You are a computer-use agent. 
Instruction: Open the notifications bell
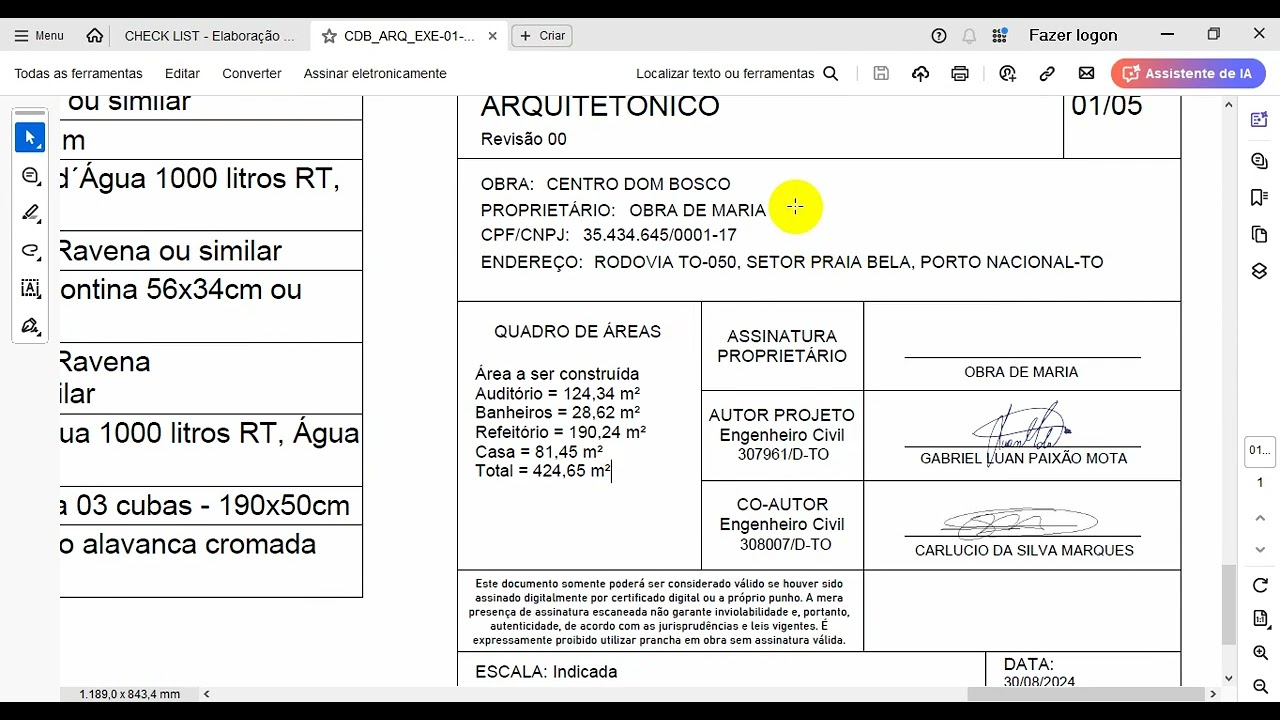point(969,35)
